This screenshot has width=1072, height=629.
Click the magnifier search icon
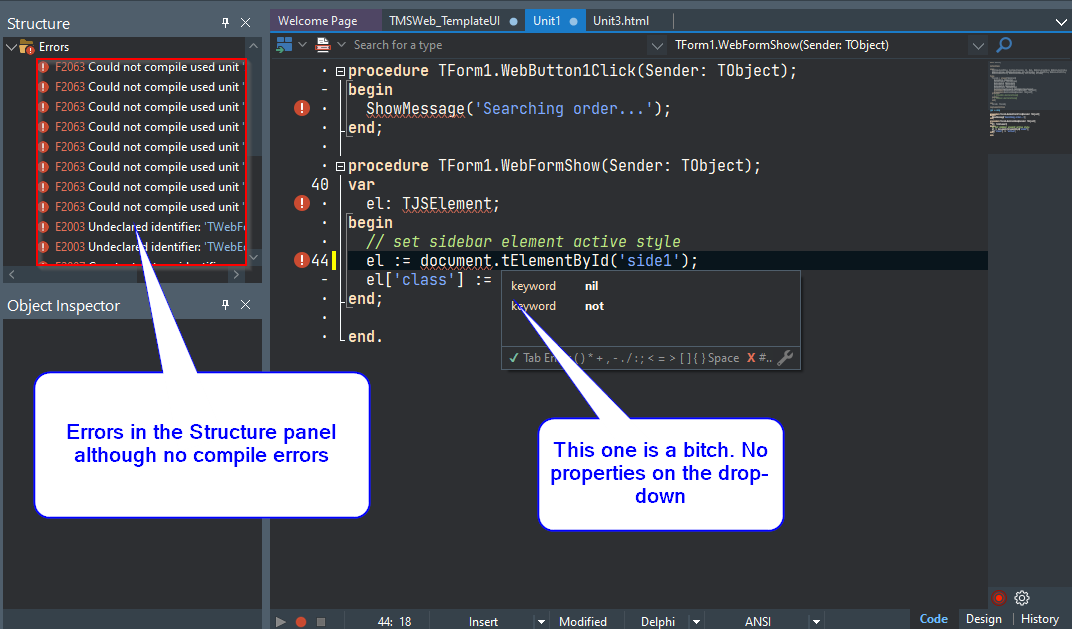click(x=1004, y=45)
